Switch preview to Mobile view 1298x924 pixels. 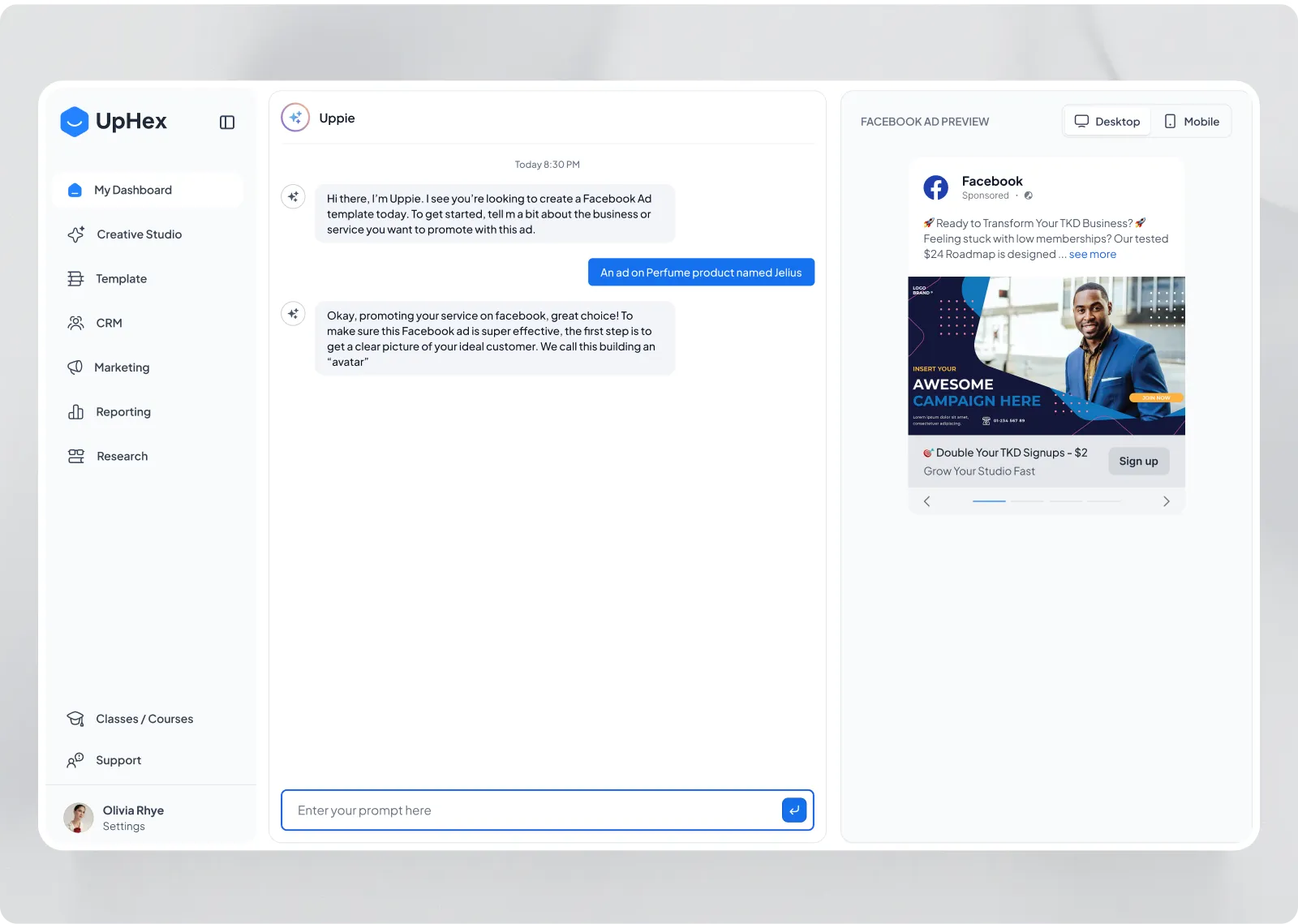pos(1192,122)
